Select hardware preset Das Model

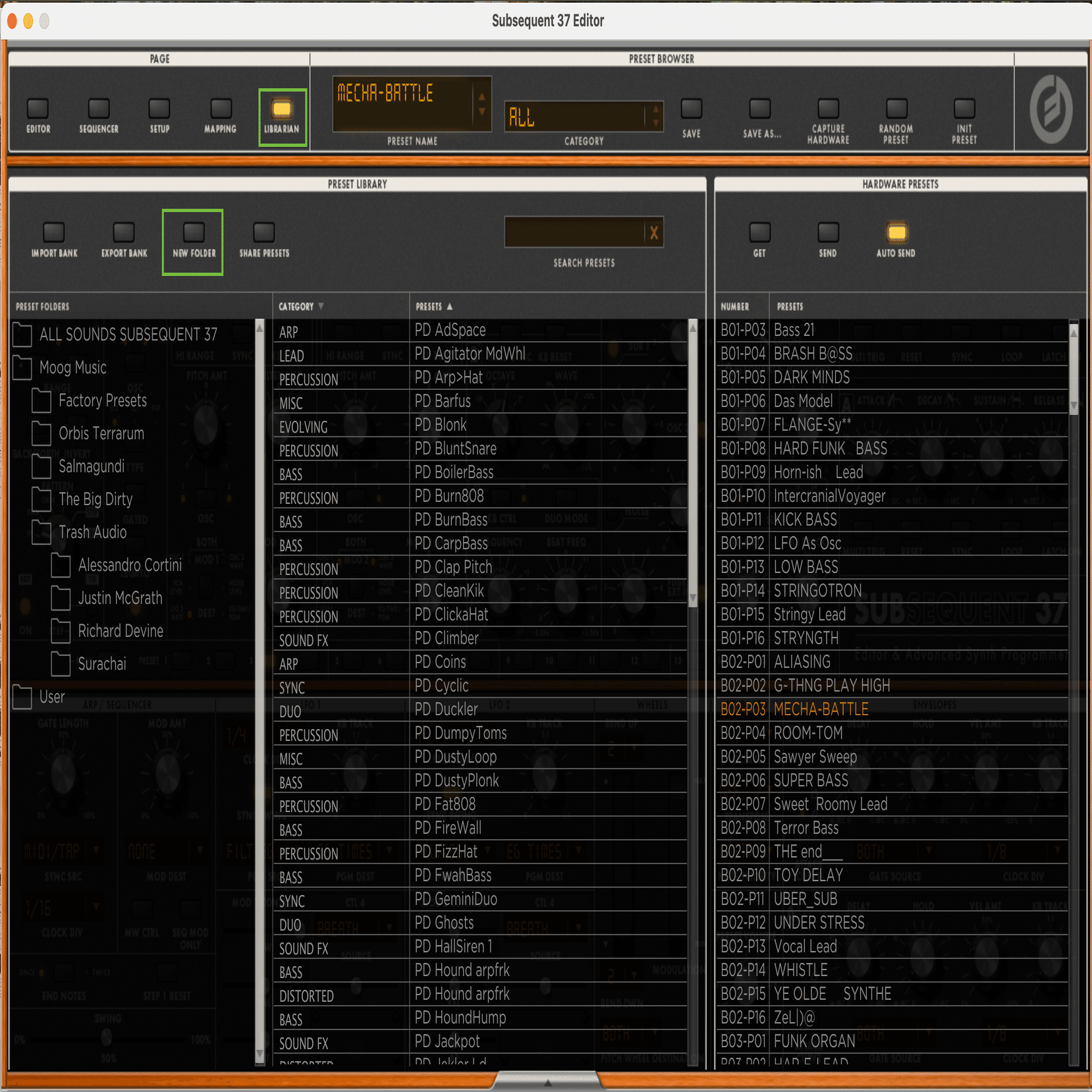(892, 401)
